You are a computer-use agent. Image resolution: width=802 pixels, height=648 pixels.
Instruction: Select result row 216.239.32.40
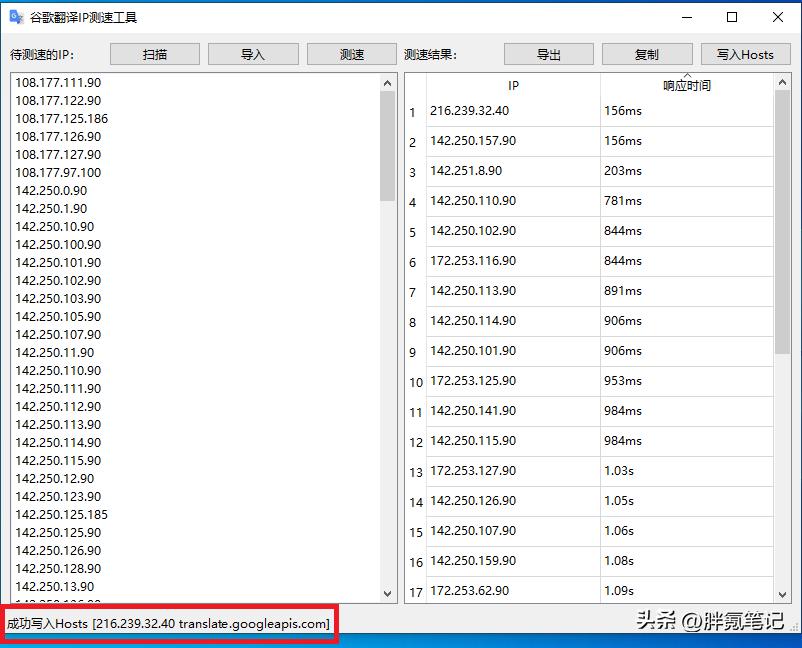pos(513,111)
